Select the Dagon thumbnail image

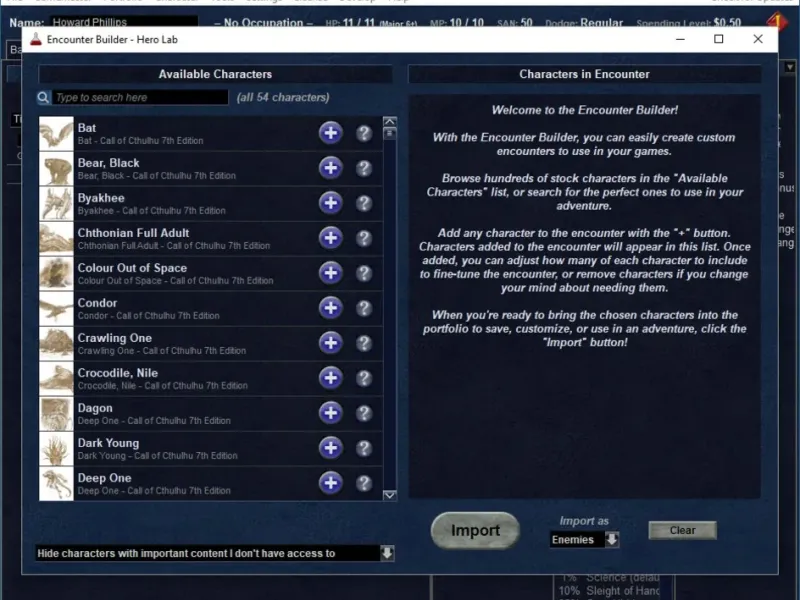[56, 414]
